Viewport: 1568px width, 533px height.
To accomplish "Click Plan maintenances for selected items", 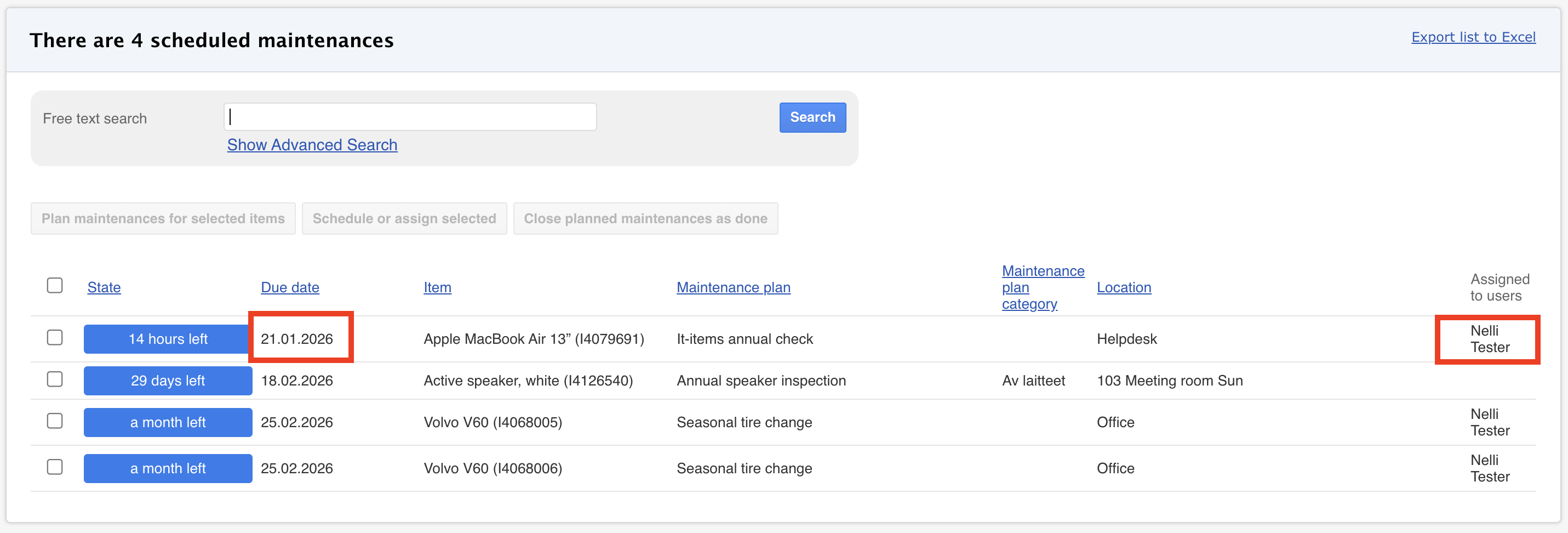I will (163, 219).
